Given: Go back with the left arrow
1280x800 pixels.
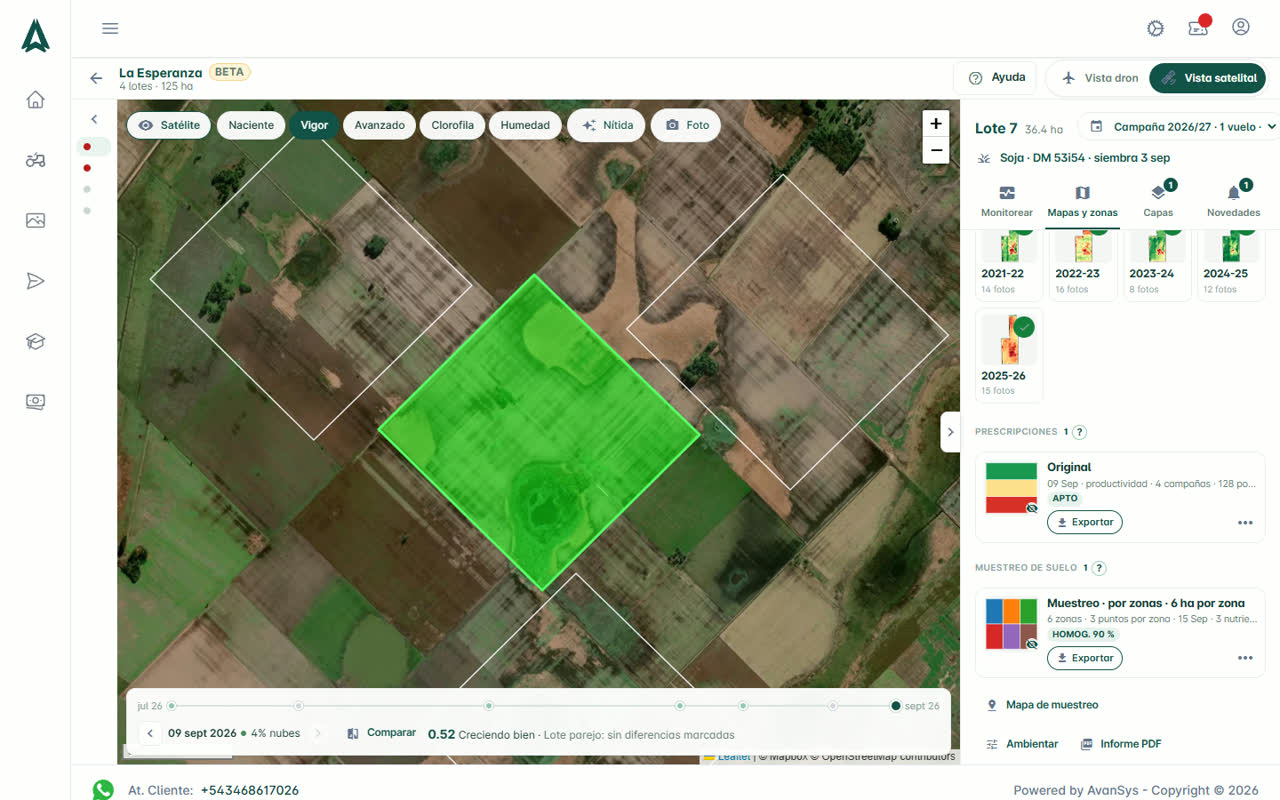Looking at the screenshot, I should tap(96, 78).
